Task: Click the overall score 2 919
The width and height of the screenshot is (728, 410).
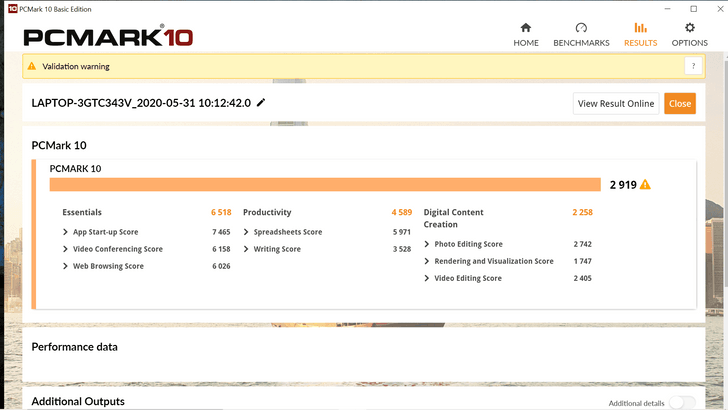Action: pyautogui.click(x=623, y=185)
